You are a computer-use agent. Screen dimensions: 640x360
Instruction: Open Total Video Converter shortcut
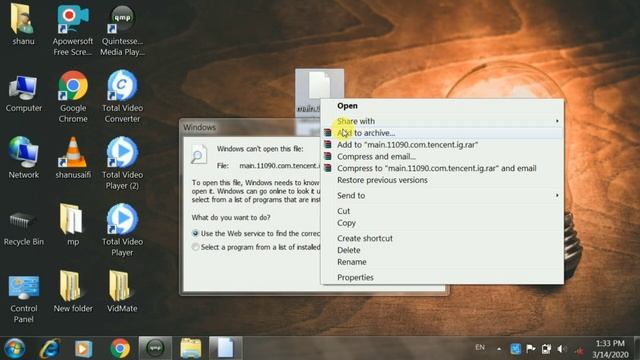(122, 97)
